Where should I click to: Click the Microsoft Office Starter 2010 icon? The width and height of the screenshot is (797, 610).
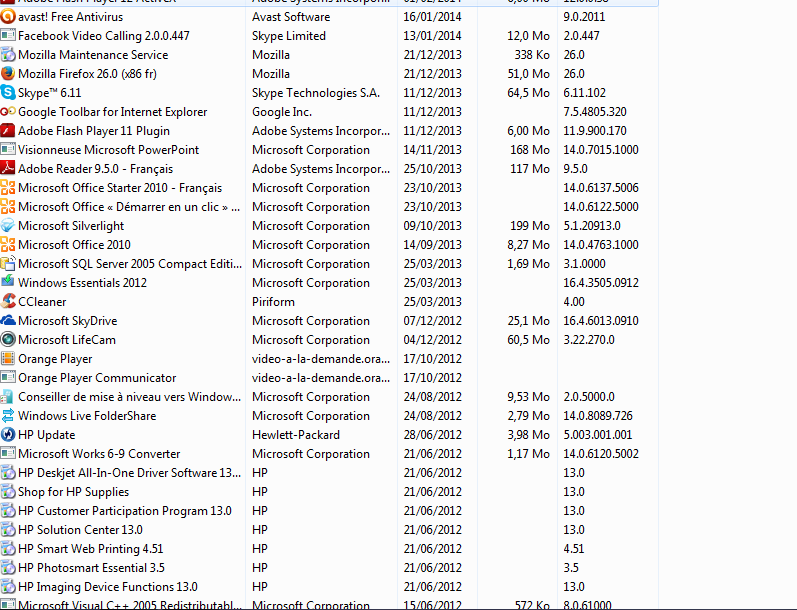(x=8, y=188)
